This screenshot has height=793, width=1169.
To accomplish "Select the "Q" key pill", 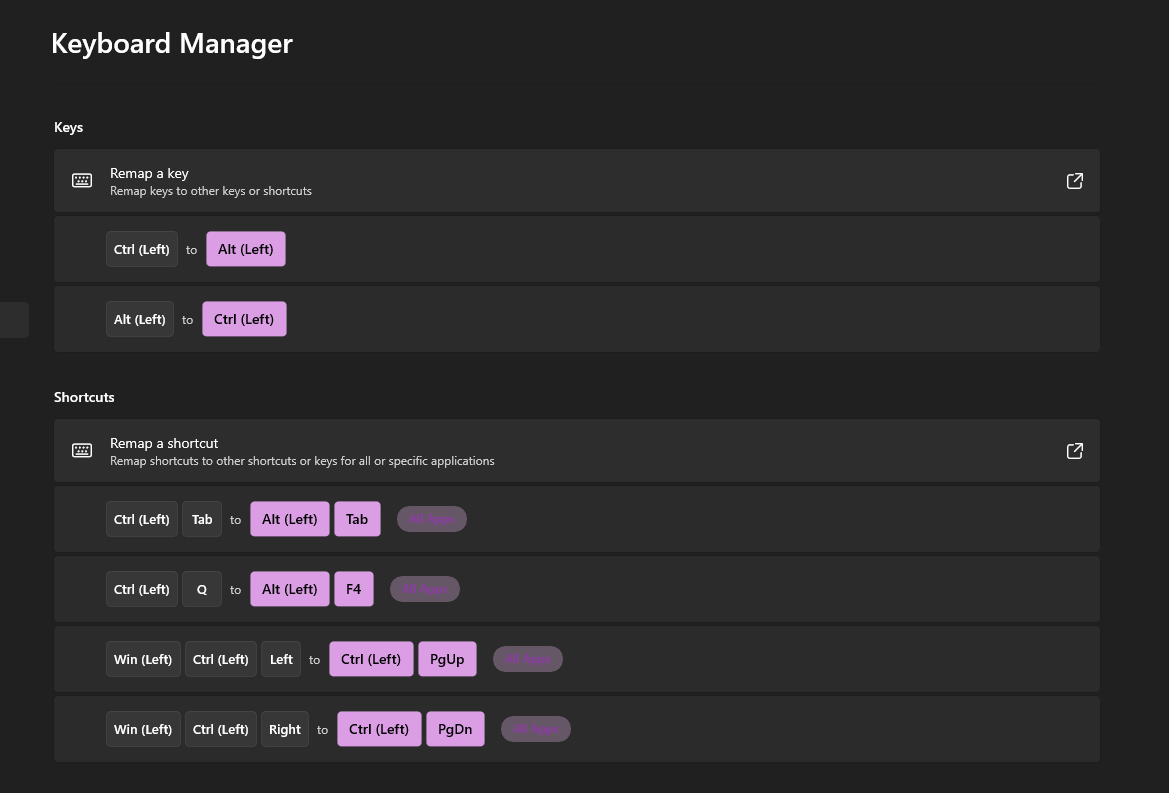I will click(x=201, y=588).
